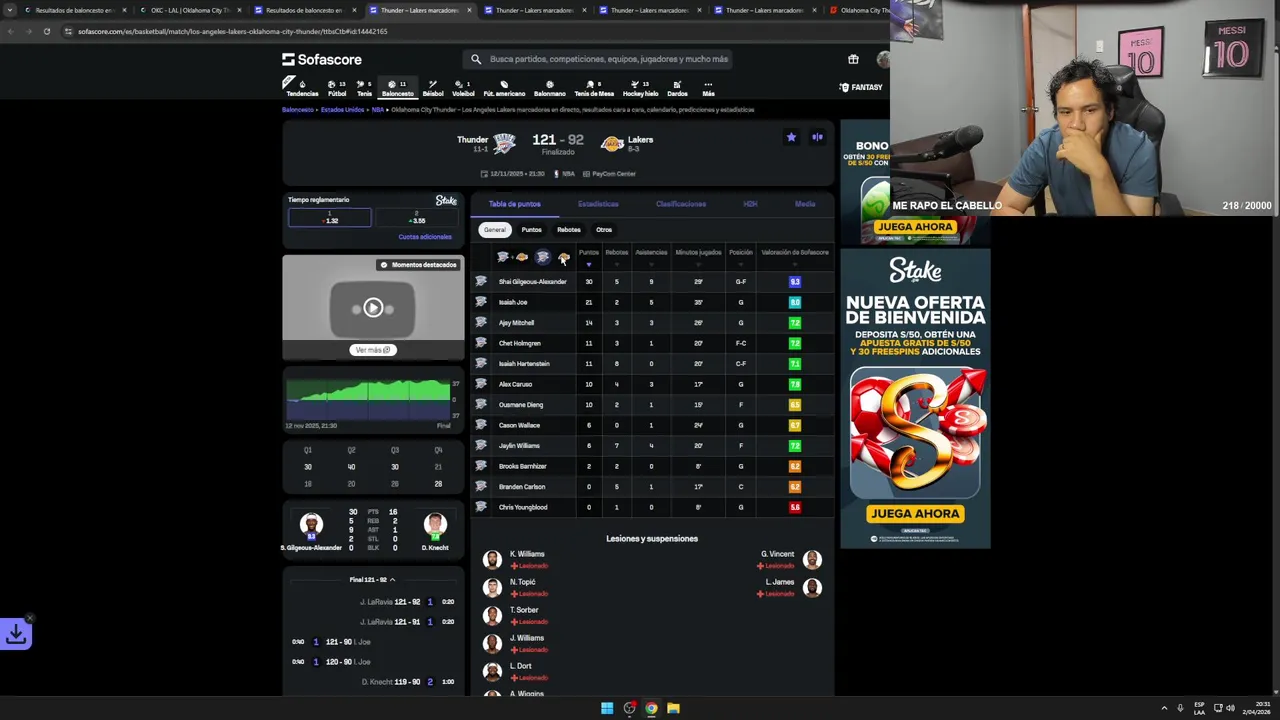This screenshot has width=1280, height=720.
Task: Click the green score momentum graph
Action: [x=368, y=399]
